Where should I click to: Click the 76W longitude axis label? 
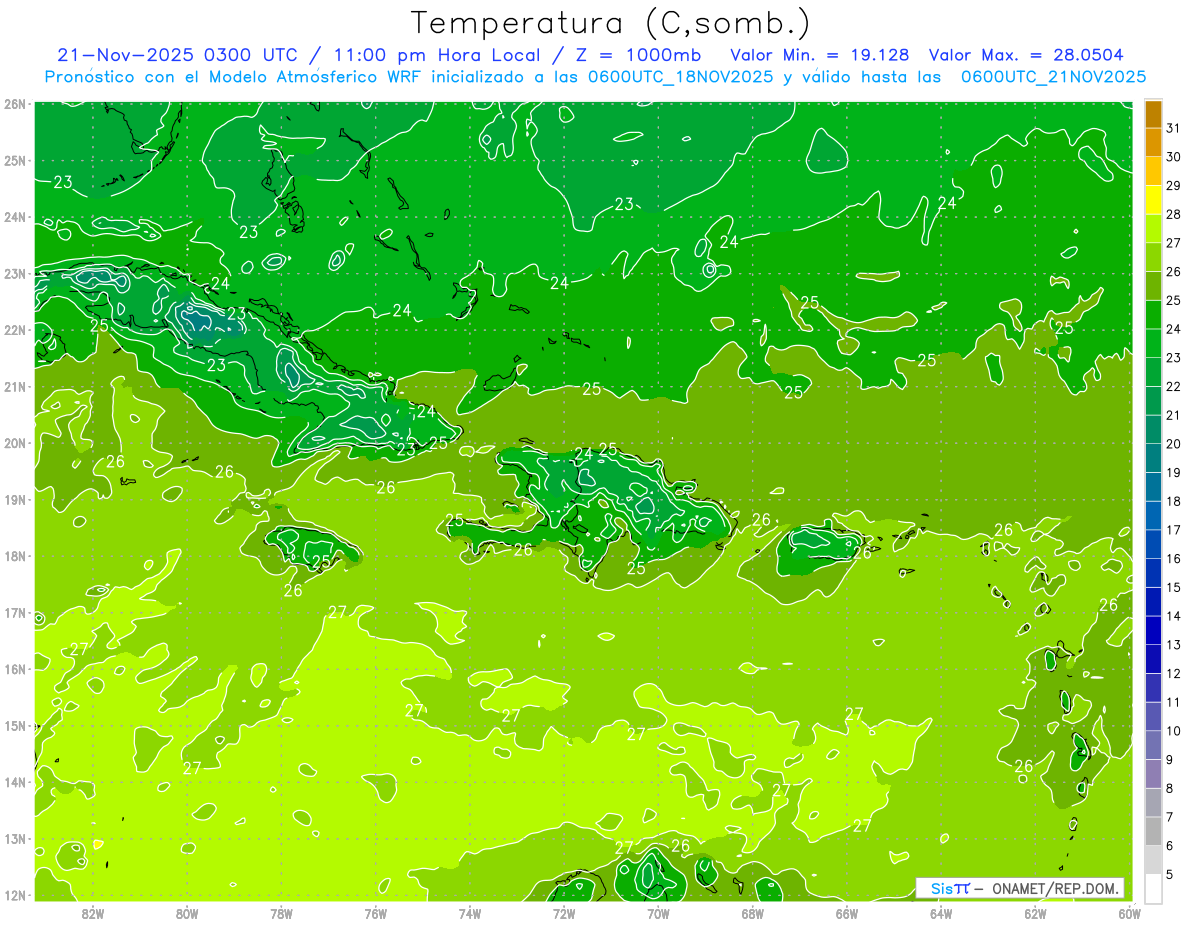376,912
